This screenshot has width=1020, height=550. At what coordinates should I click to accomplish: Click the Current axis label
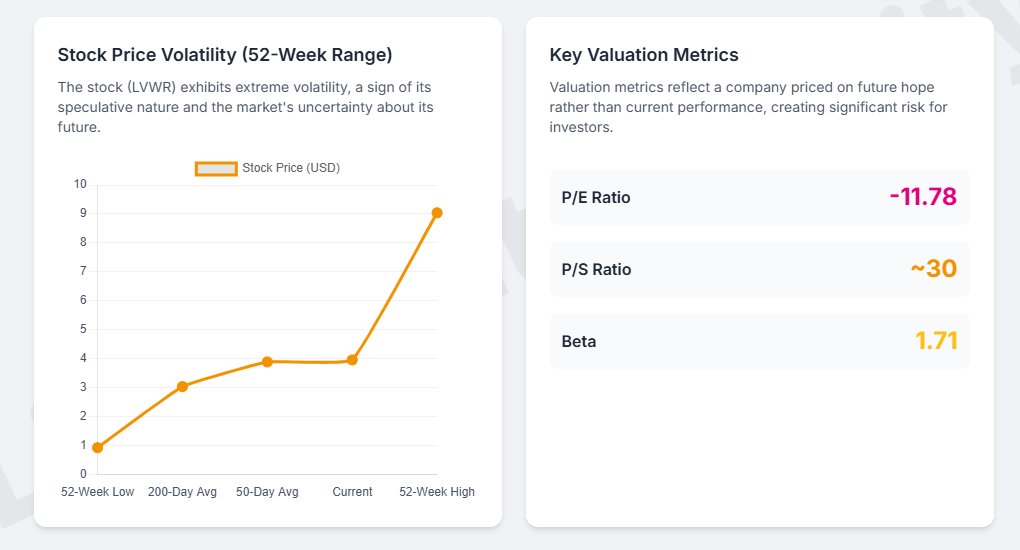coord(352,492)
